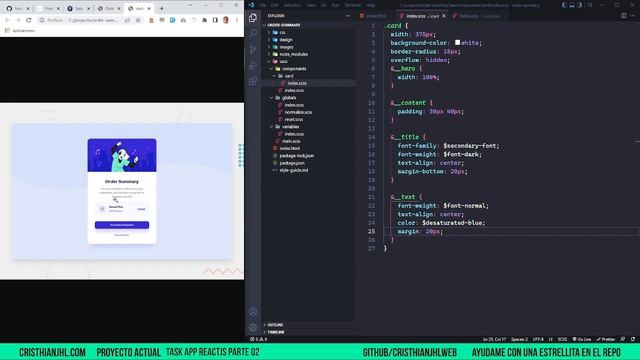Open the editor More Actions ellipsis
The image size is (640, 360).
coord(632,16)
